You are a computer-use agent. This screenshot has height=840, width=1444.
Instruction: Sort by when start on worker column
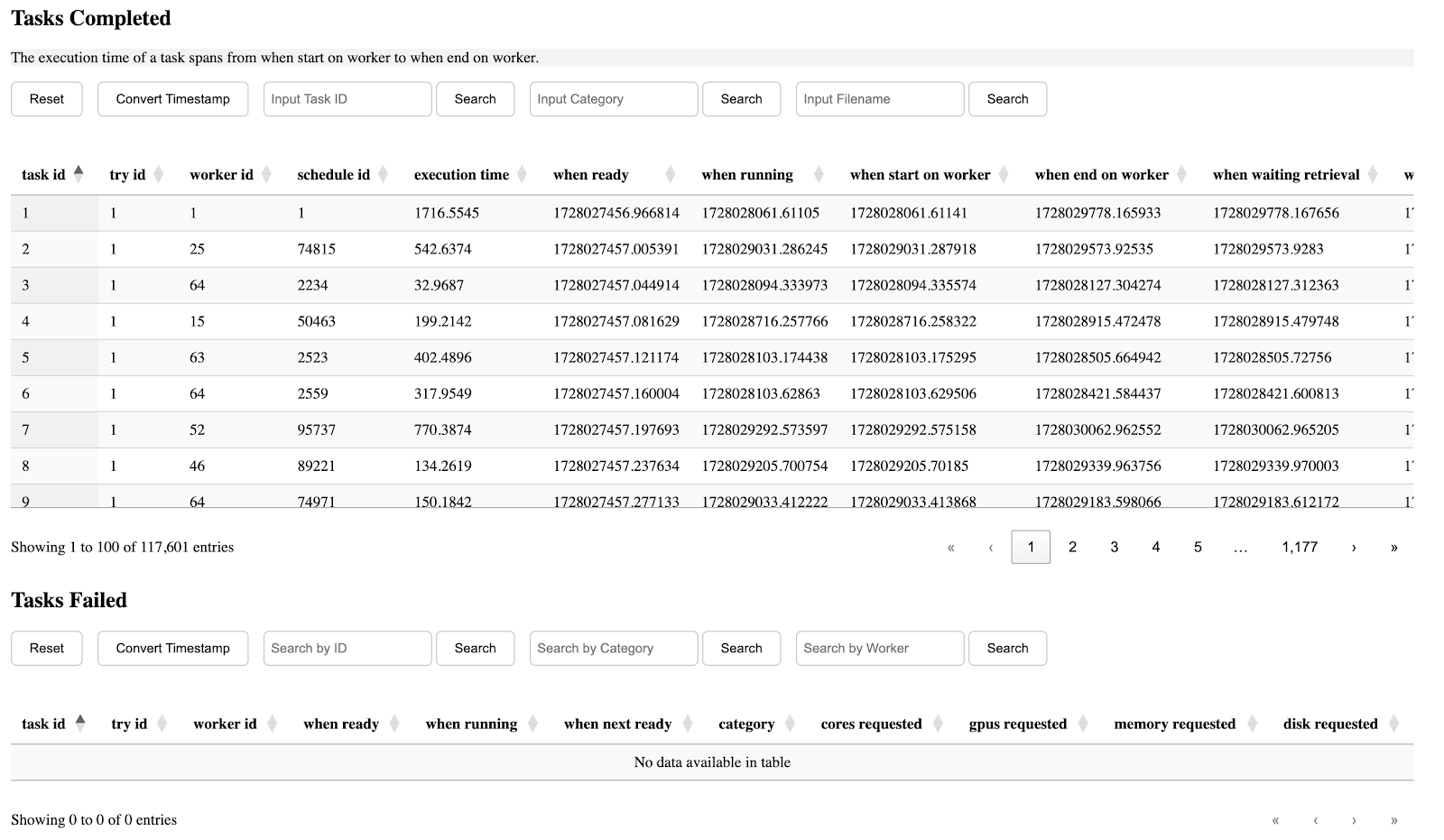[x=920, y=174]
